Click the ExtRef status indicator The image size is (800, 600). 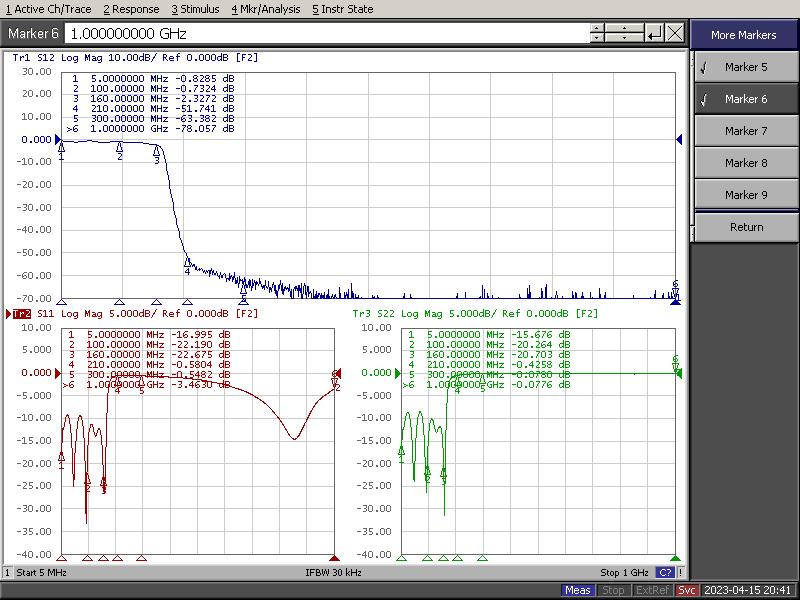[650, 590]
